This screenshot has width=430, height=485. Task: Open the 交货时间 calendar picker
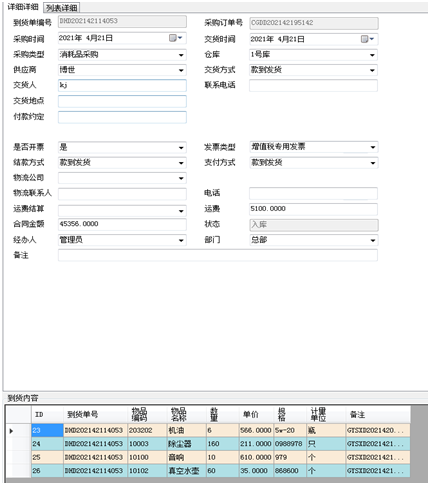367,39
